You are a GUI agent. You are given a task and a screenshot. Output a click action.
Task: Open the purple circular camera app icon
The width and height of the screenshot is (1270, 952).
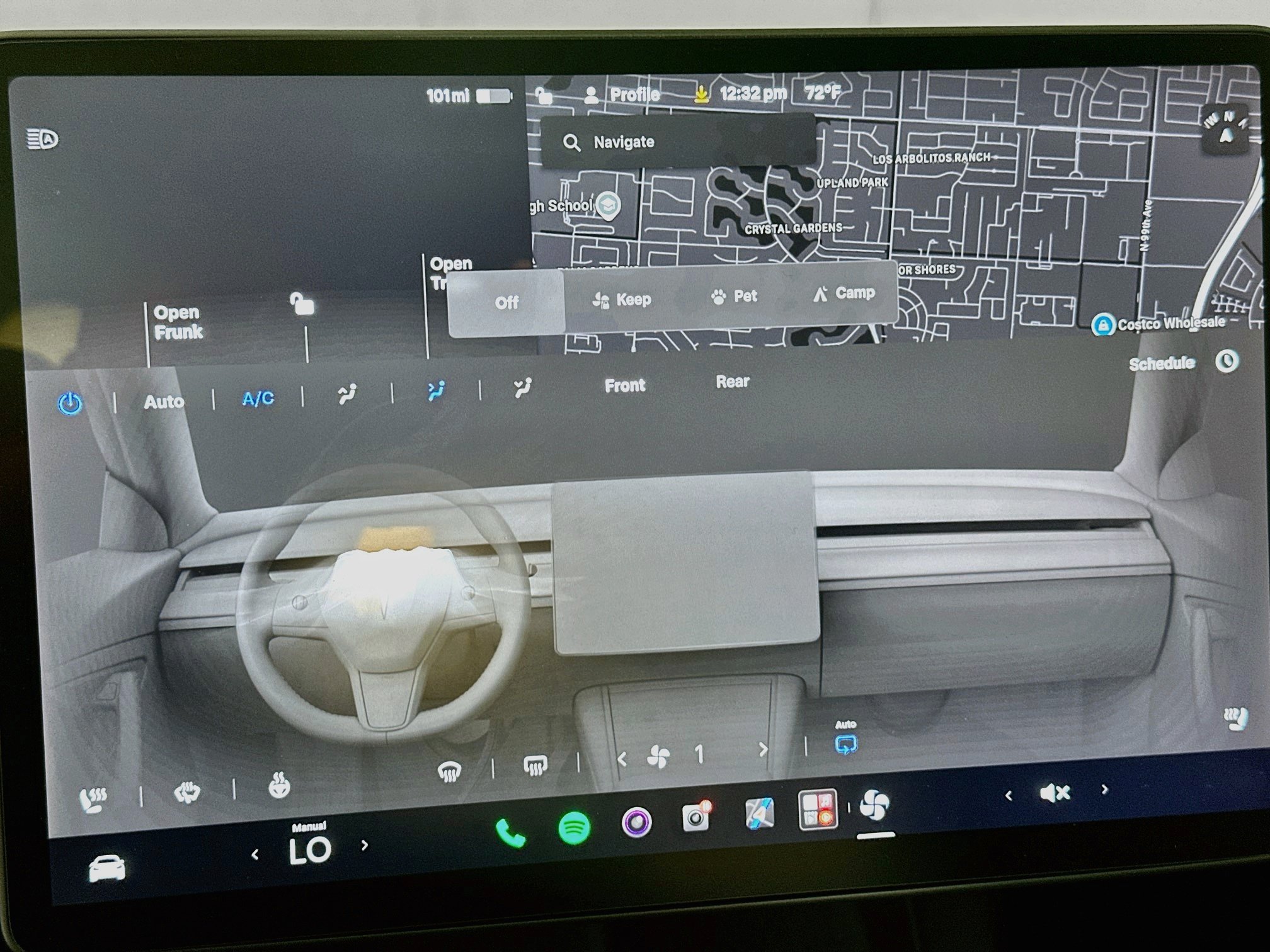(x=636, y=822)
